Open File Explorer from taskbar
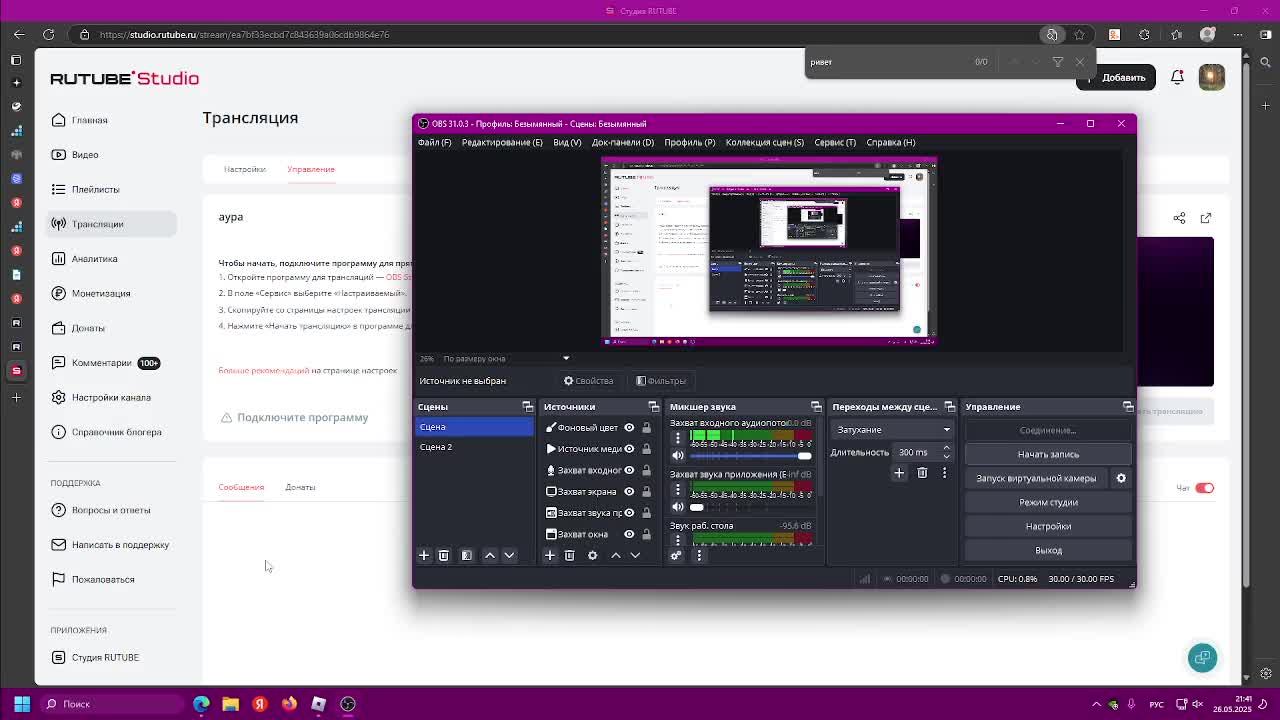The height and width of the screenshot is (720, 1280). coord(230,704)
